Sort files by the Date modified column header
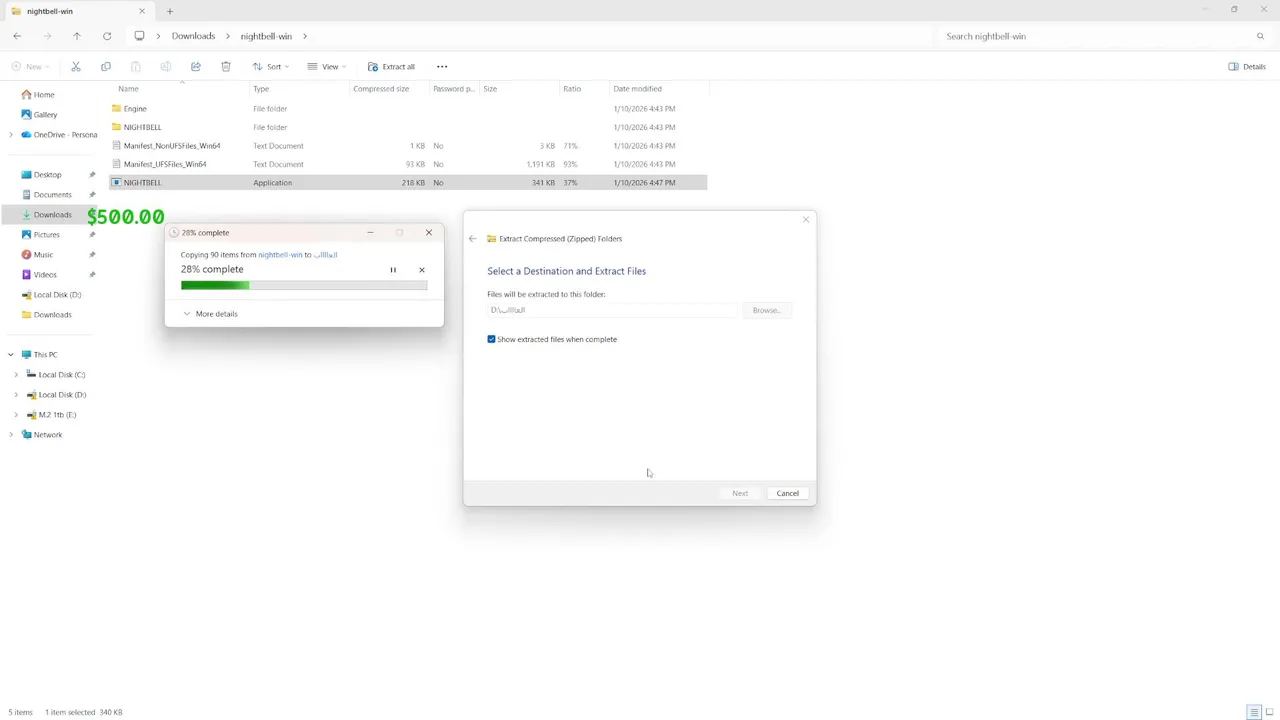1280x720 pixels. 637,89
